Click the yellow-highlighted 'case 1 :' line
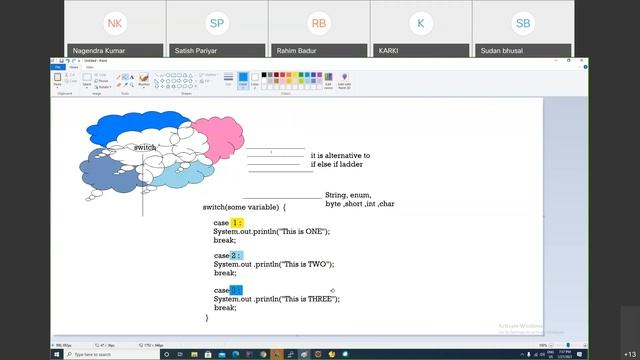This screenshot has width=640, height=360. point(228,223)
